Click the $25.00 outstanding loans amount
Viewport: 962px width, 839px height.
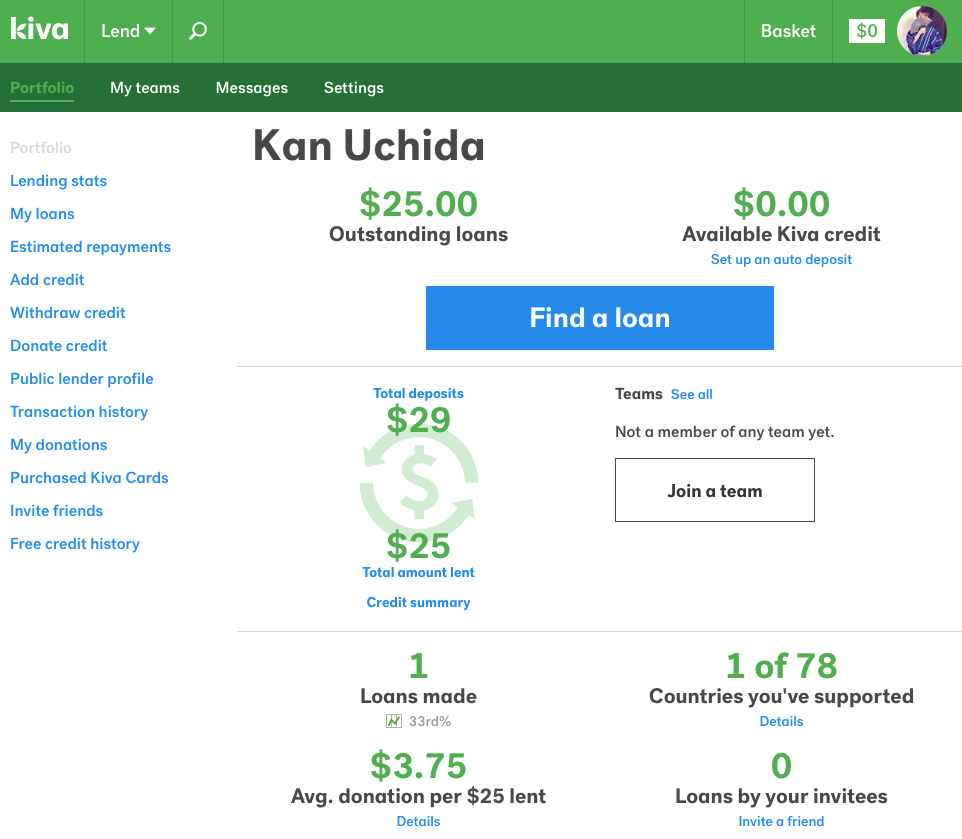(418, 204)
